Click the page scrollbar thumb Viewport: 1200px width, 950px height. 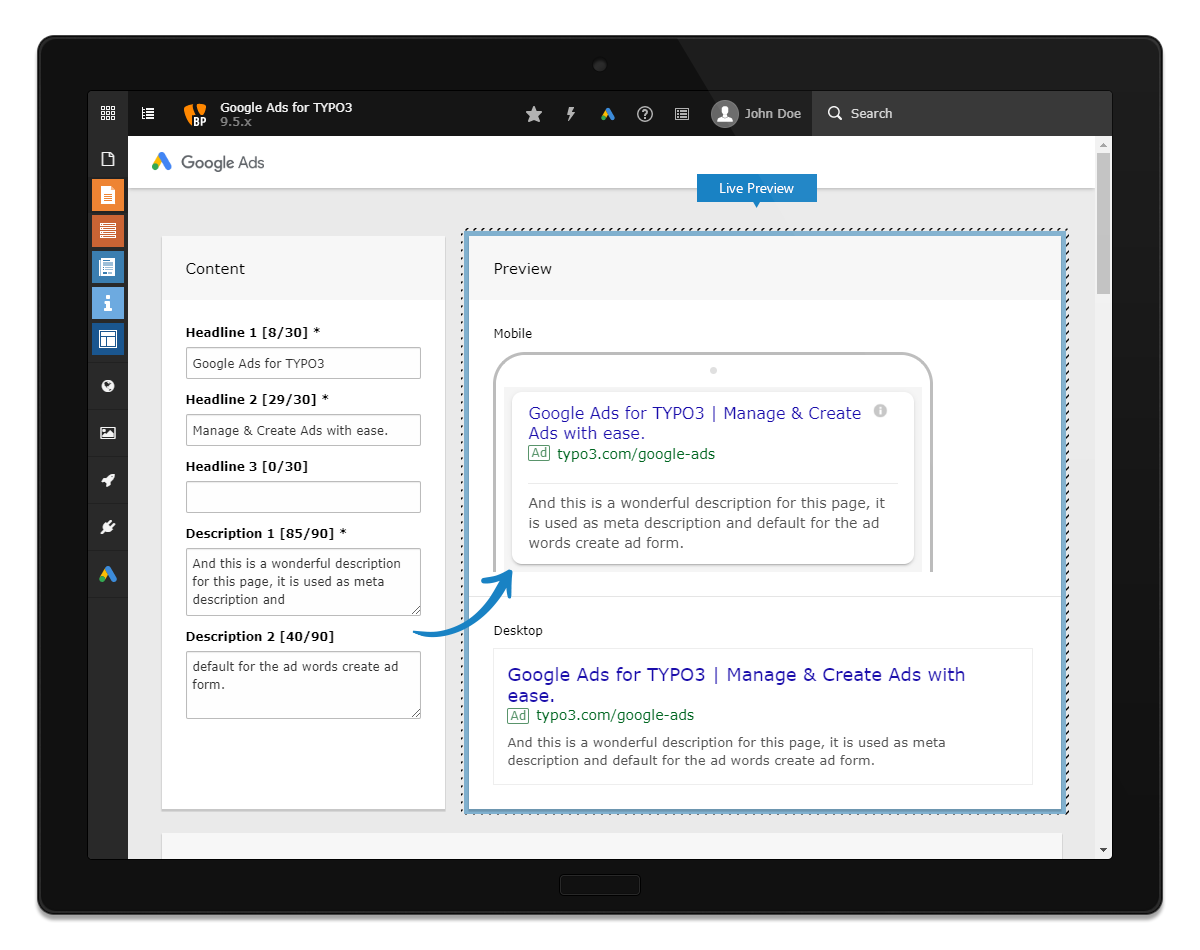pyautogui.click(x=1103, y=223)
